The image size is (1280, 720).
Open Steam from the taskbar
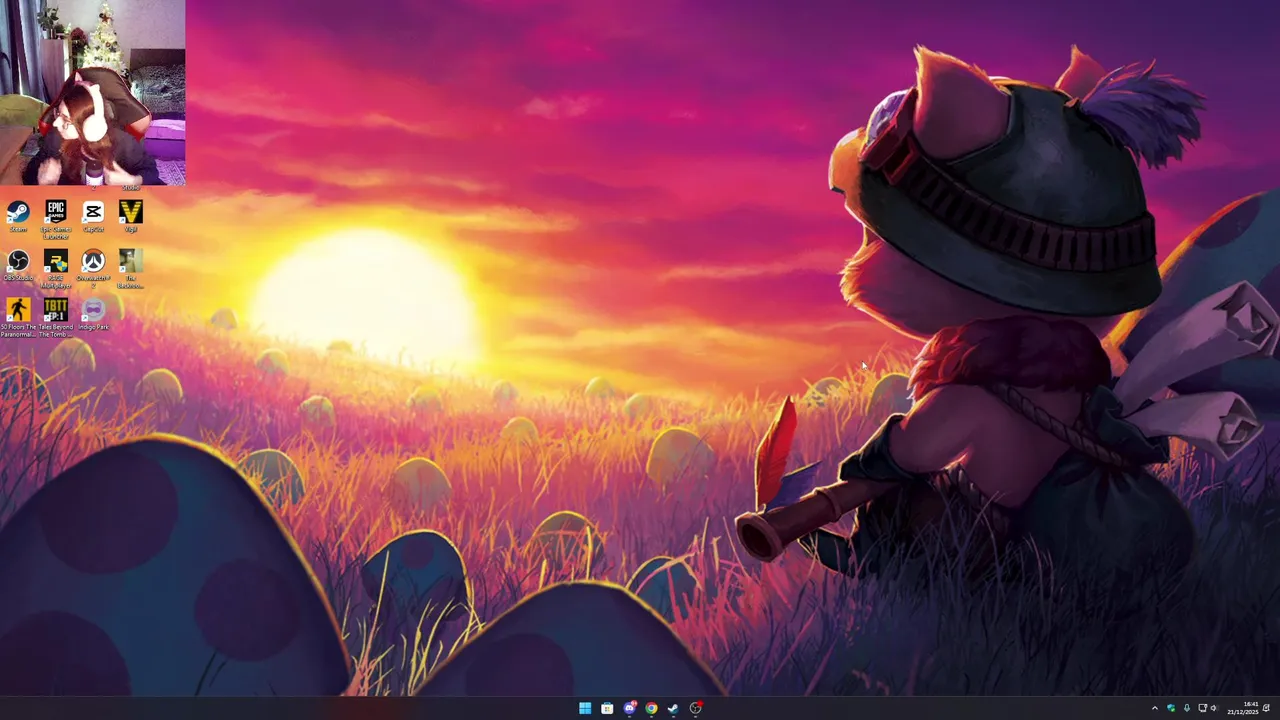coord(673,708)
